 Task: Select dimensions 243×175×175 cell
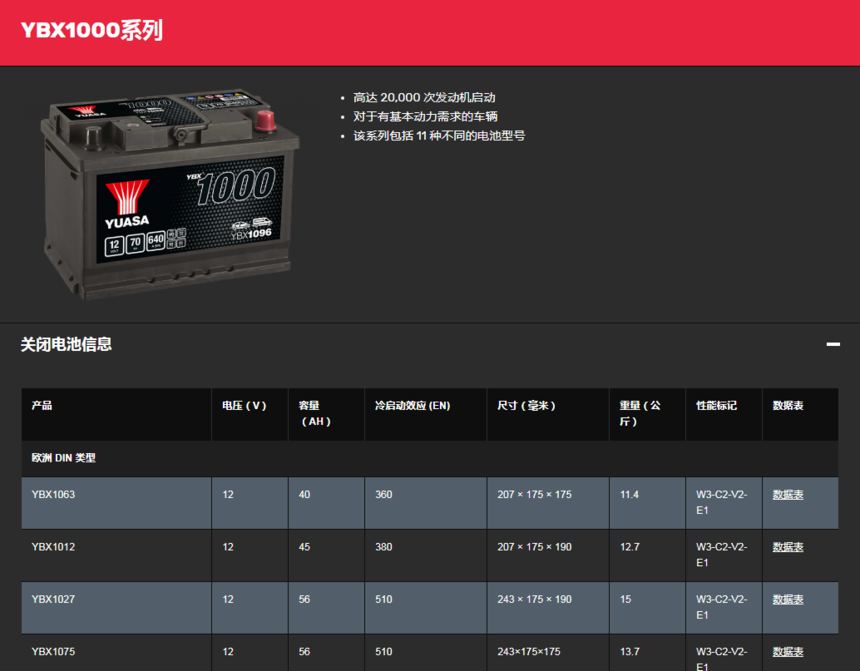coord(548,653)
